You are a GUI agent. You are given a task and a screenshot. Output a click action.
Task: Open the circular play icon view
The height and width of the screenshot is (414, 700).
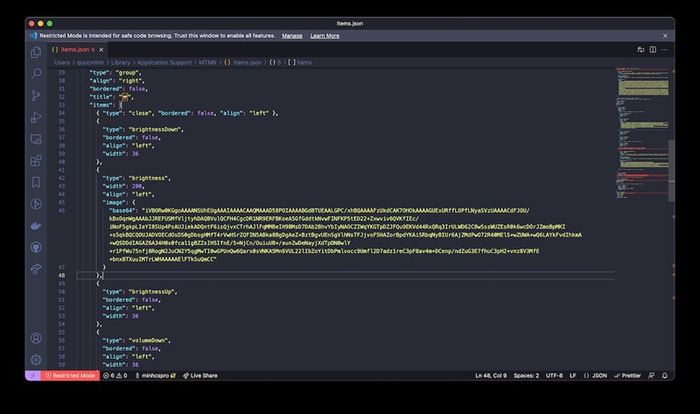tap(36, 204)
